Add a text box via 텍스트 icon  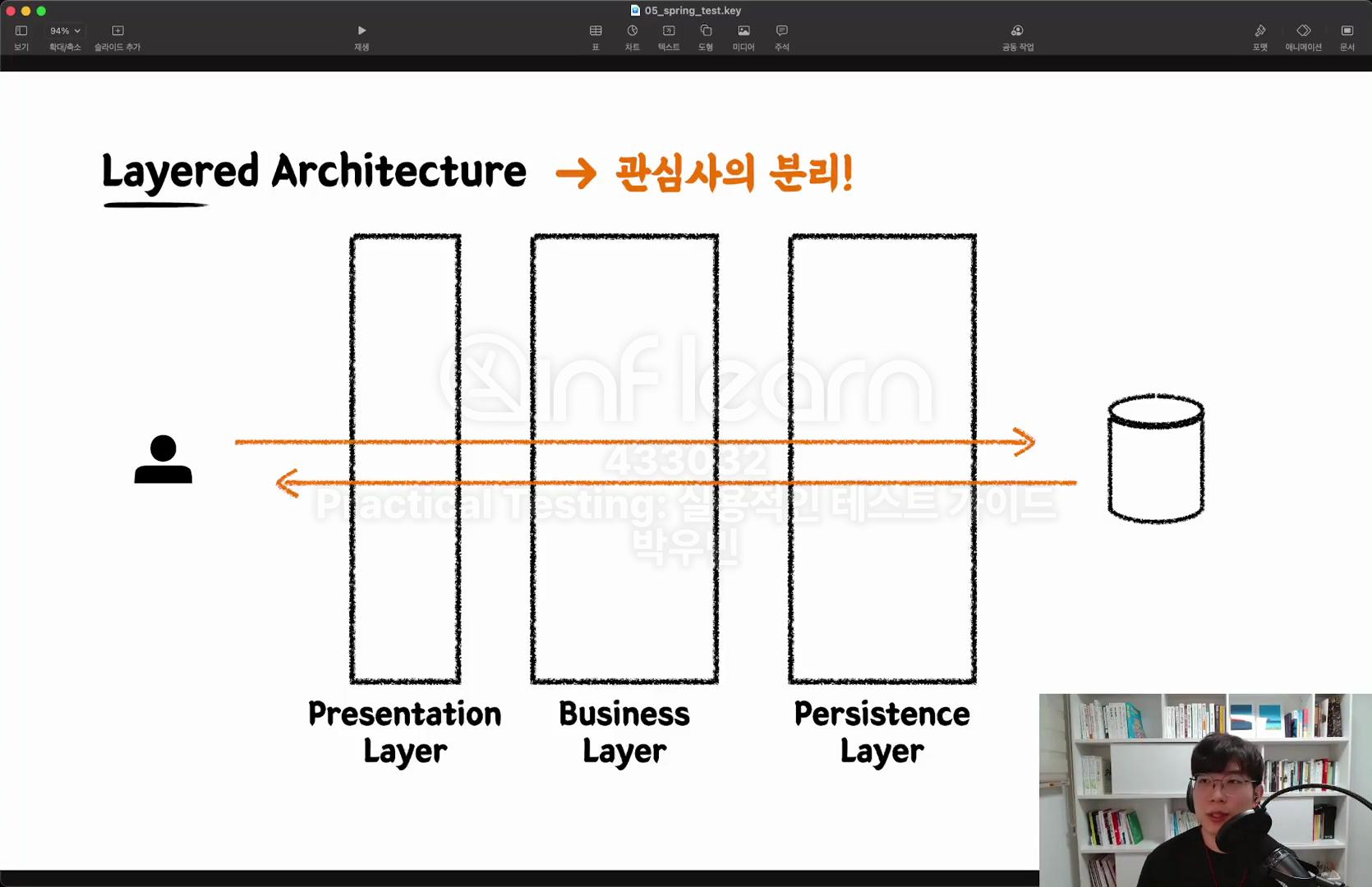[669, 37]
